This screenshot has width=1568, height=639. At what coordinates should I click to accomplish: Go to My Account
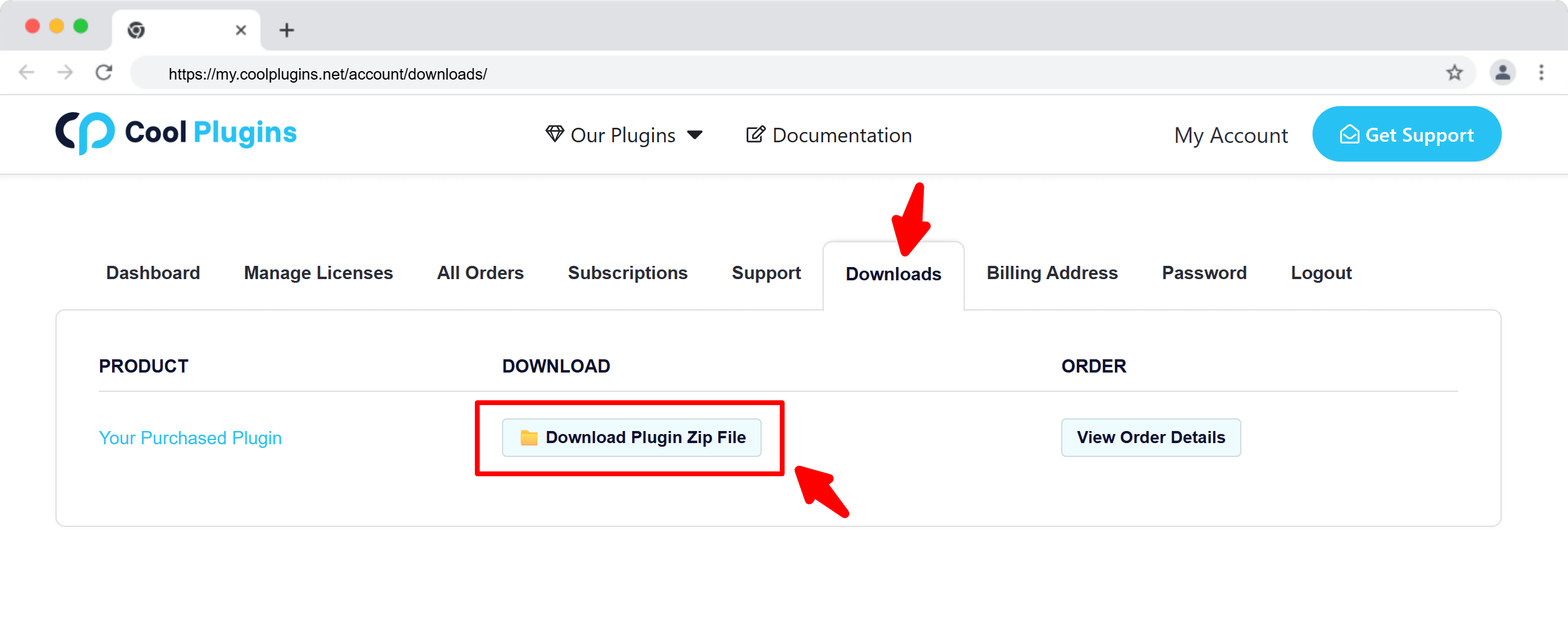pos(1230,134)
